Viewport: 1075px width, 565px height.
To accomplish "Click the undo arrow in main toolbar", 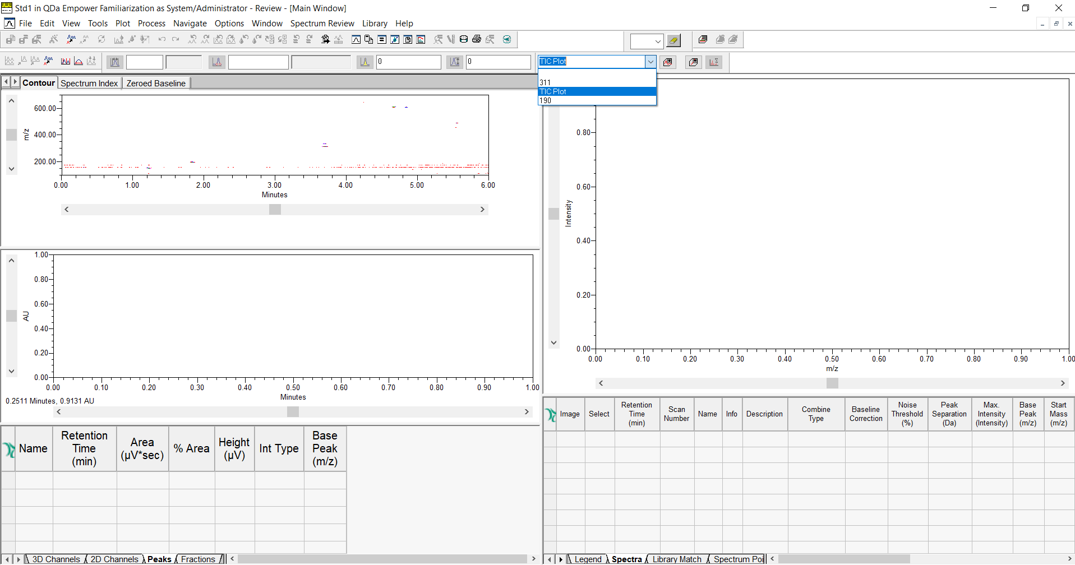I will coord(162,40).
